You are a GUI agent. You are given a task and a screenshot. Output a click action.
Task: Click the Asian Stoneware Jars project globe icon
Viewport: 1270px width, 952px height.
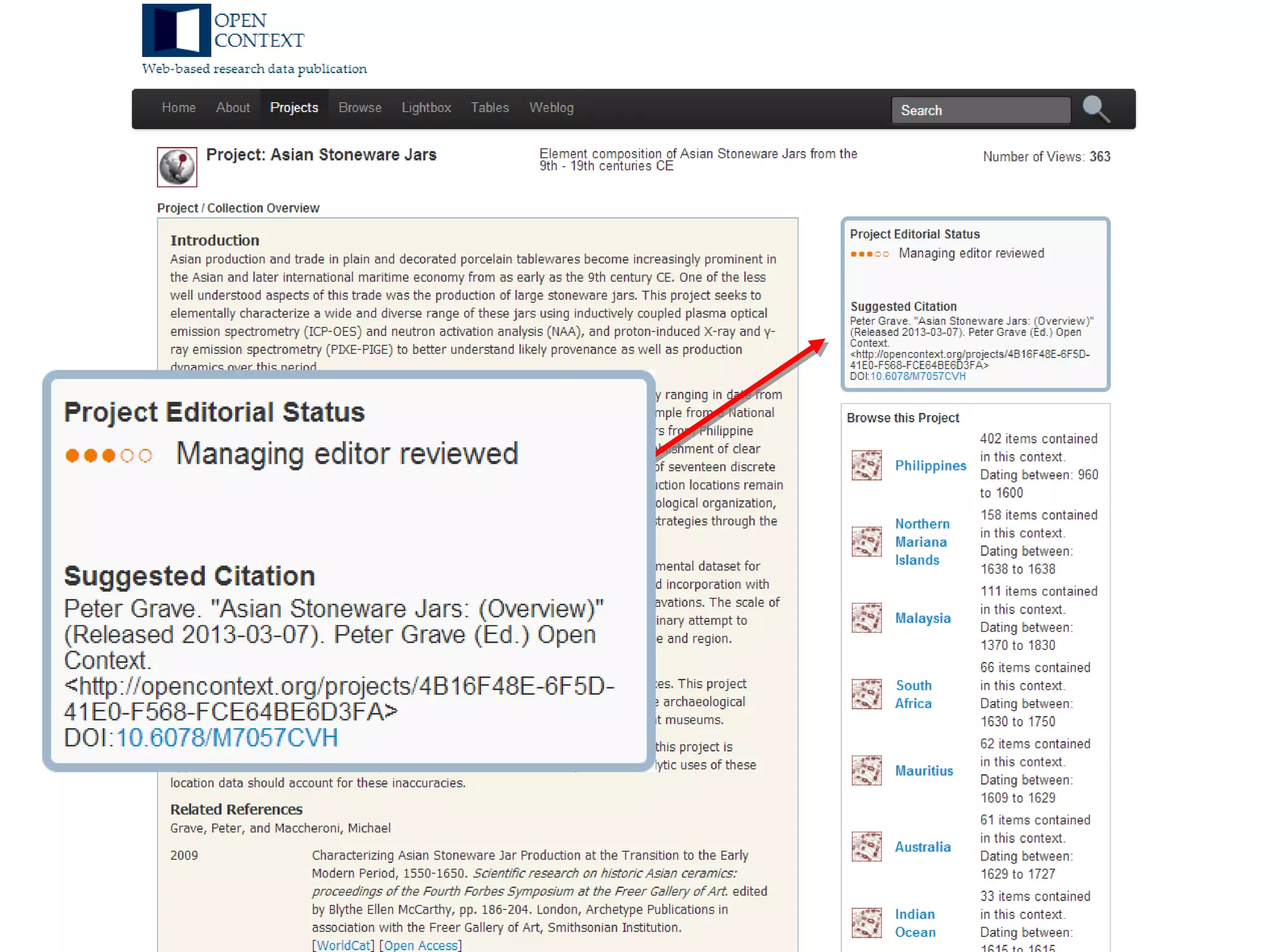177,167
